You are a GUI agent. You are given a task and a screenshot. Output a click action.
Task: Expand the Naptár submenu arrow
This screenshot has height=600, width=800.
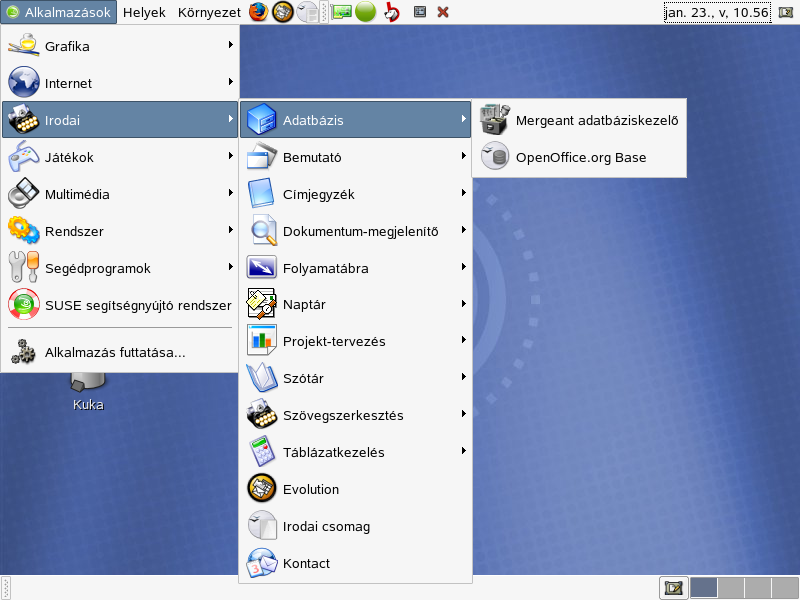464,304
